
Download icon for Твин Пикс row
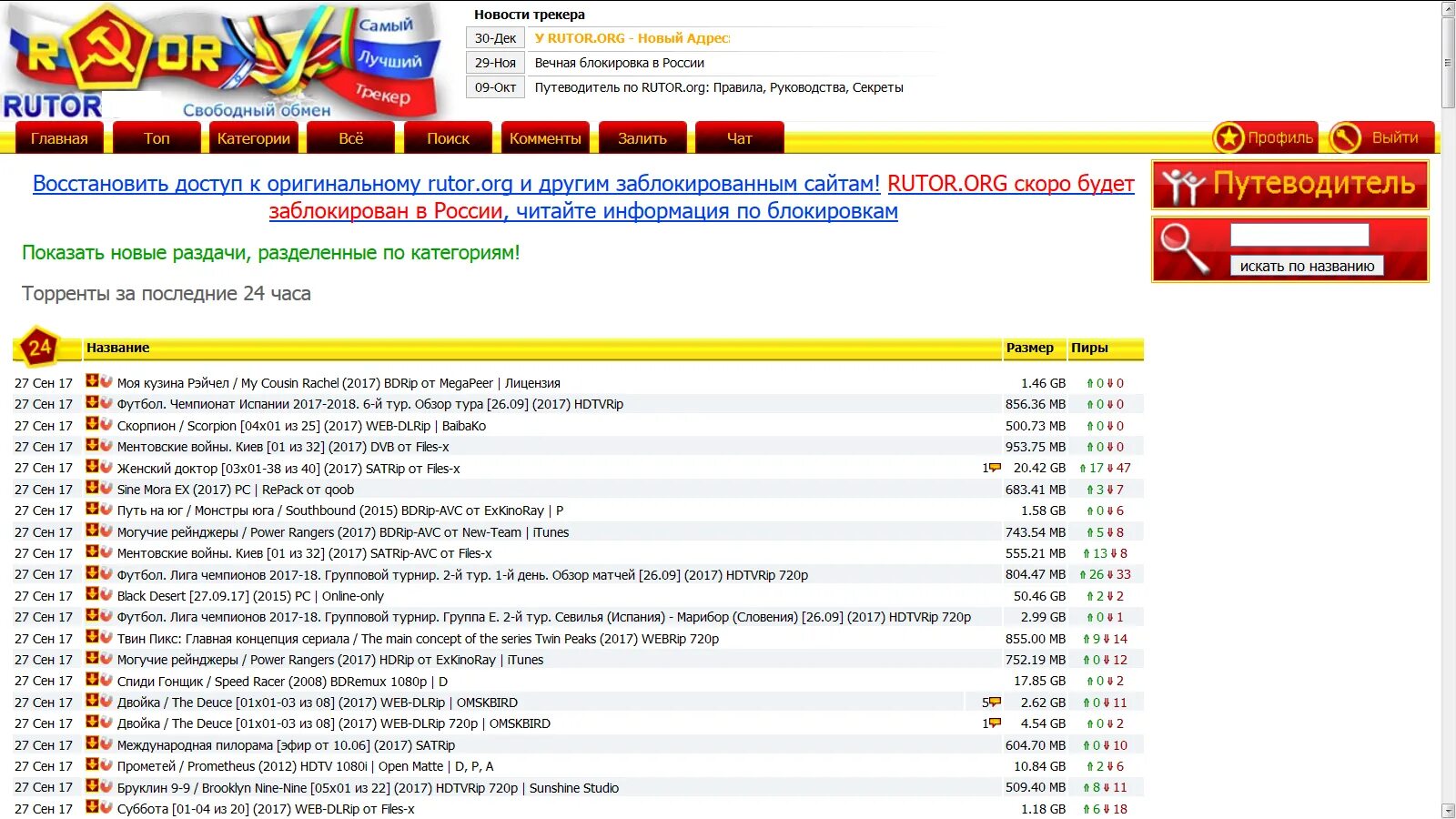[x=92, y=637]
